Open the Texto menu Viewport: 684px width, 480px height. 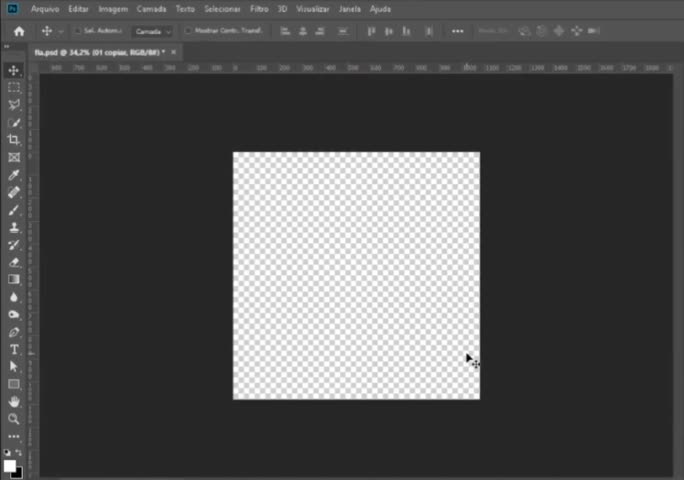coord(185,9)
